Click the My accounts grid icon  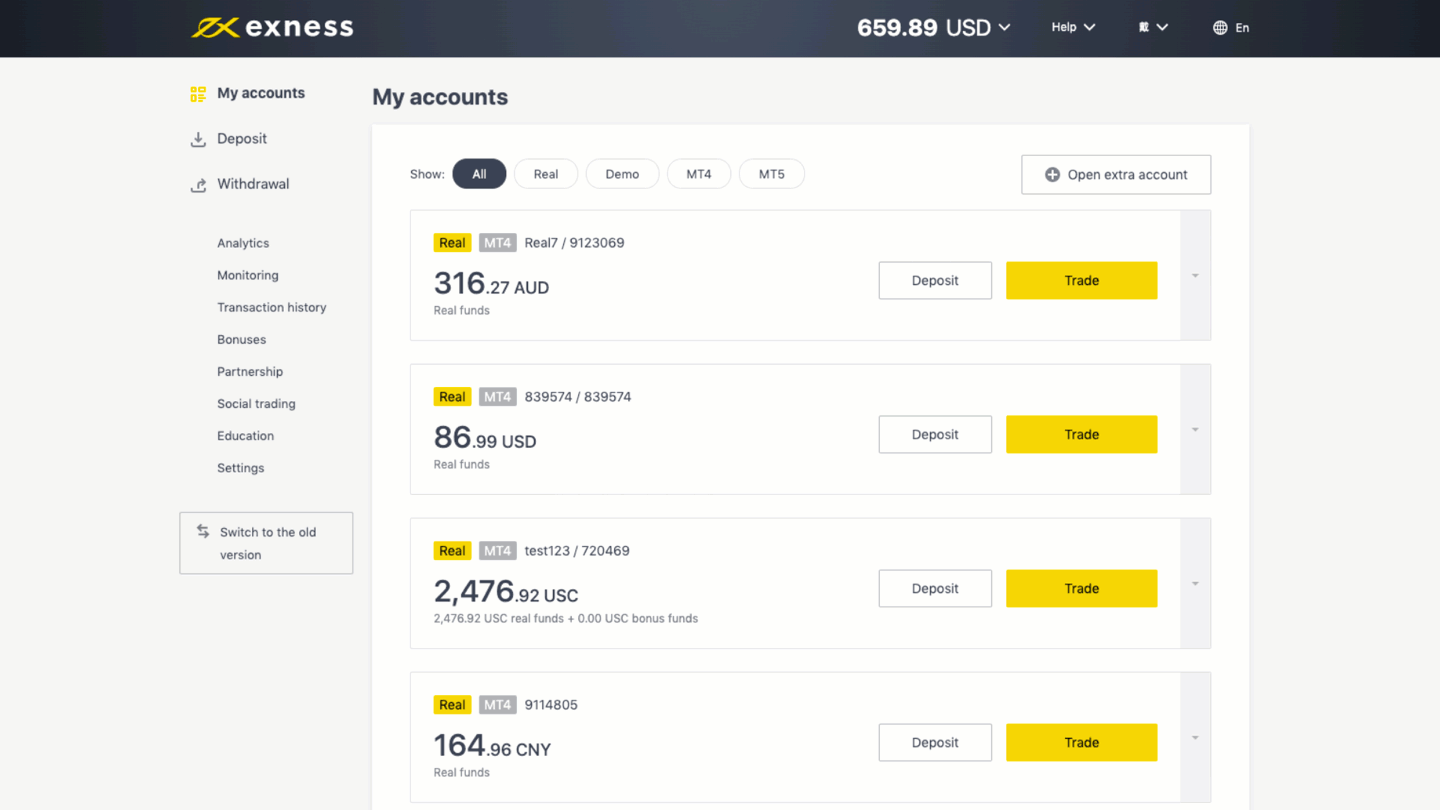click(x=198, y=94)
